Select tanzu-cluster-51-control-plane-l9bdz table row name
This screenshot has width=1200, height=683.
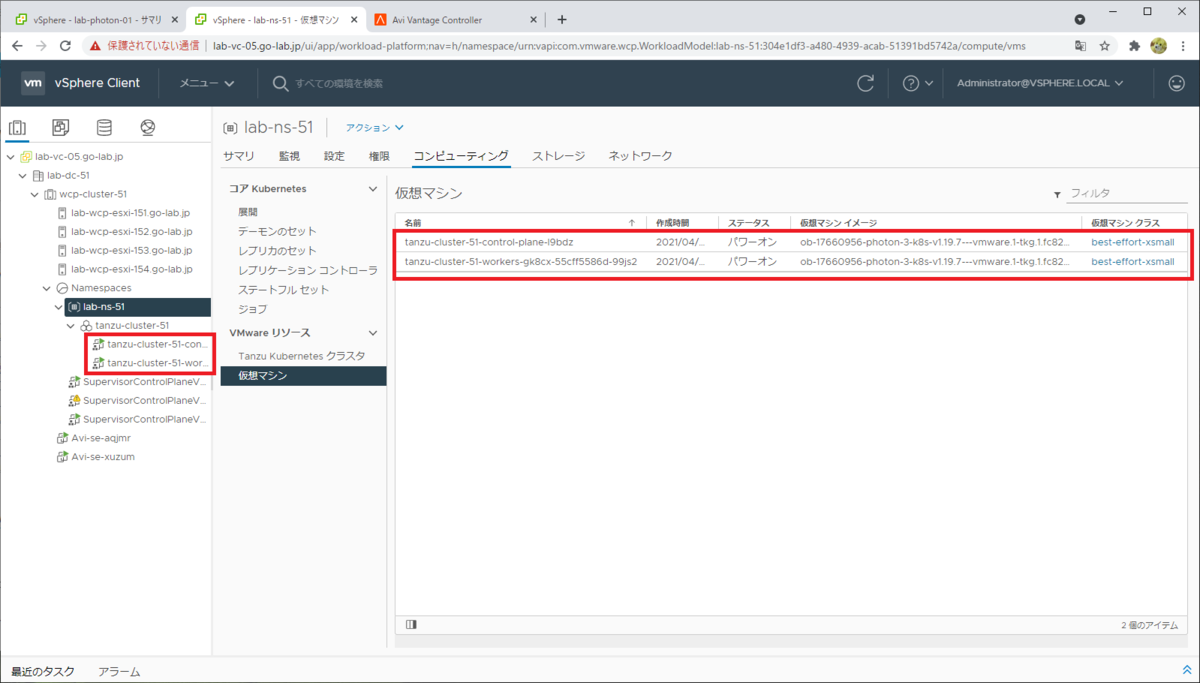coord(489,242)
